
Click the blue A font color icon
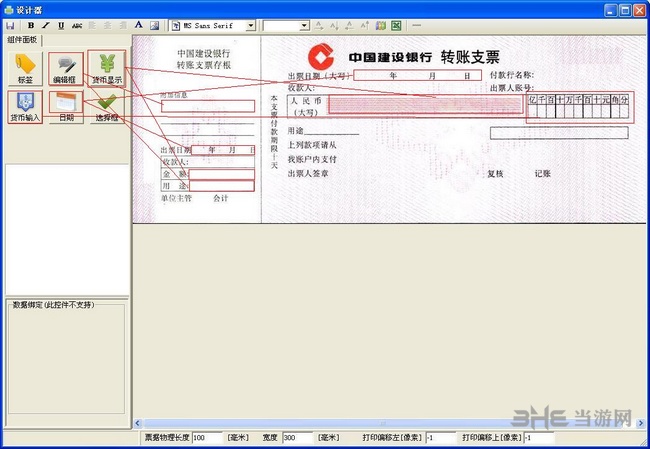(138, 25)
